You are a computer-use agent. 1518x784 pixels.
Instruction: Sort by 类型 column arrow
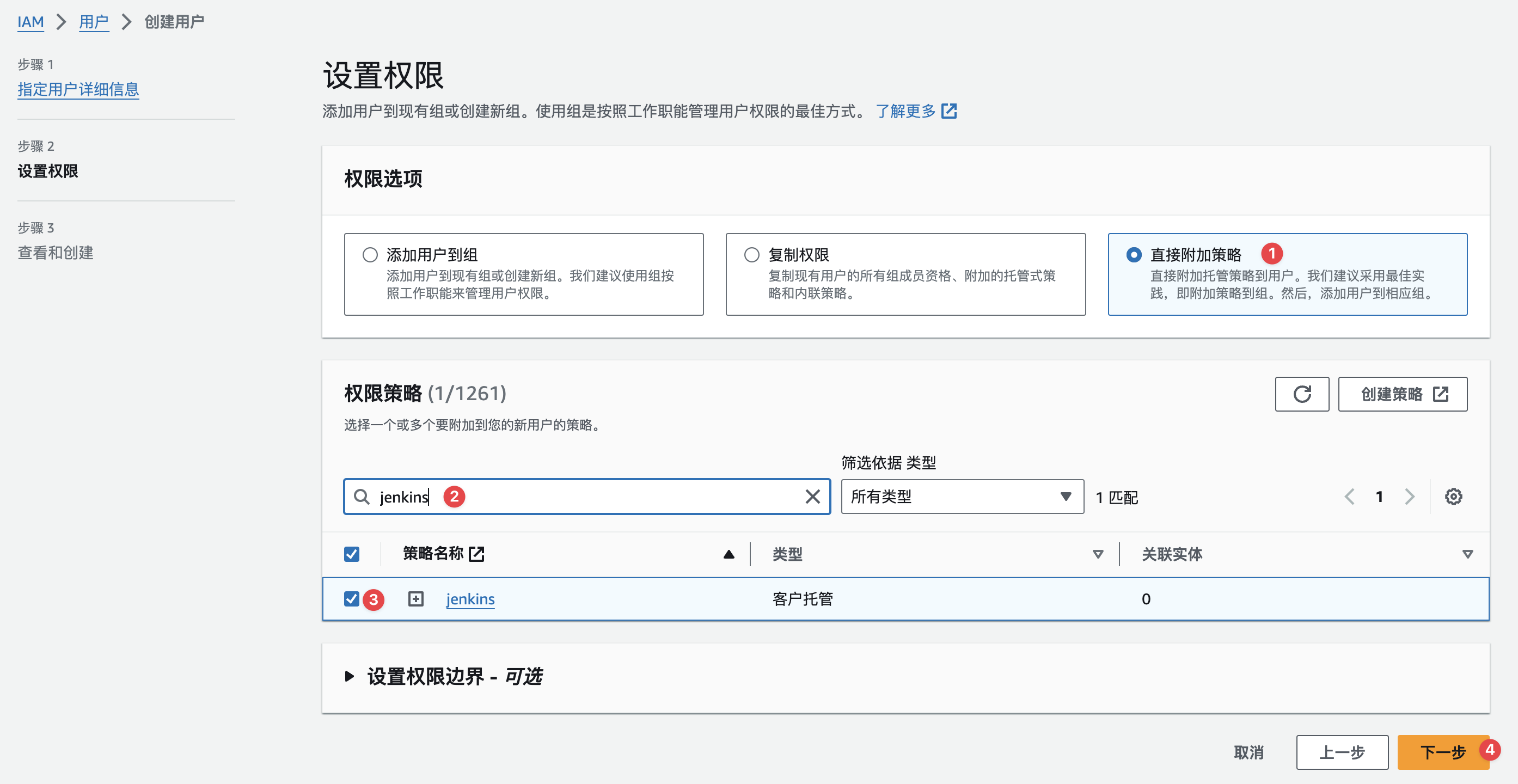(1097, 554)
